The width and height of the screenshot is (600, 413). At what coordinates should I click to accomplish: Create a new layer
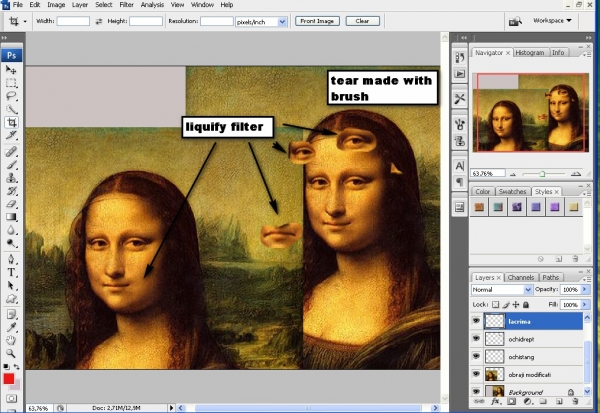pyautogui.click(x=559, y=402)
